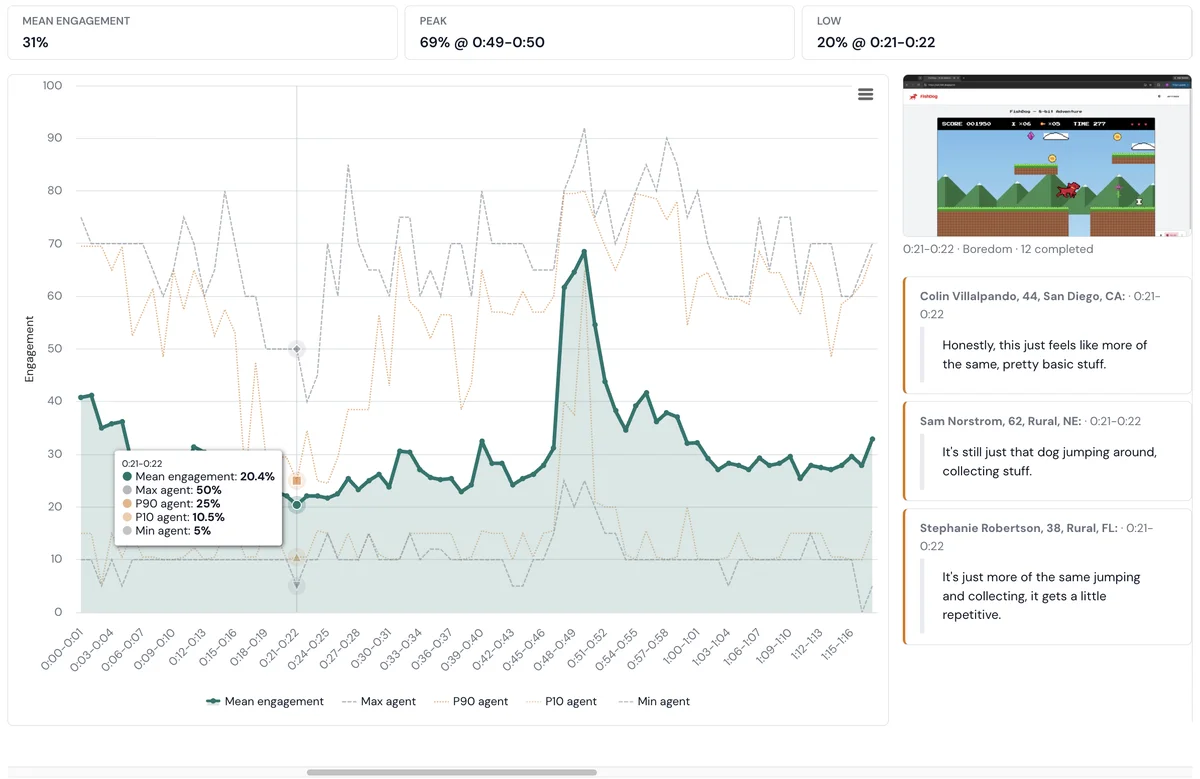This screenshot has width=1200, height=779.
Task: Select Stephanie Robertson's comment card
Action: [1047, 576]
